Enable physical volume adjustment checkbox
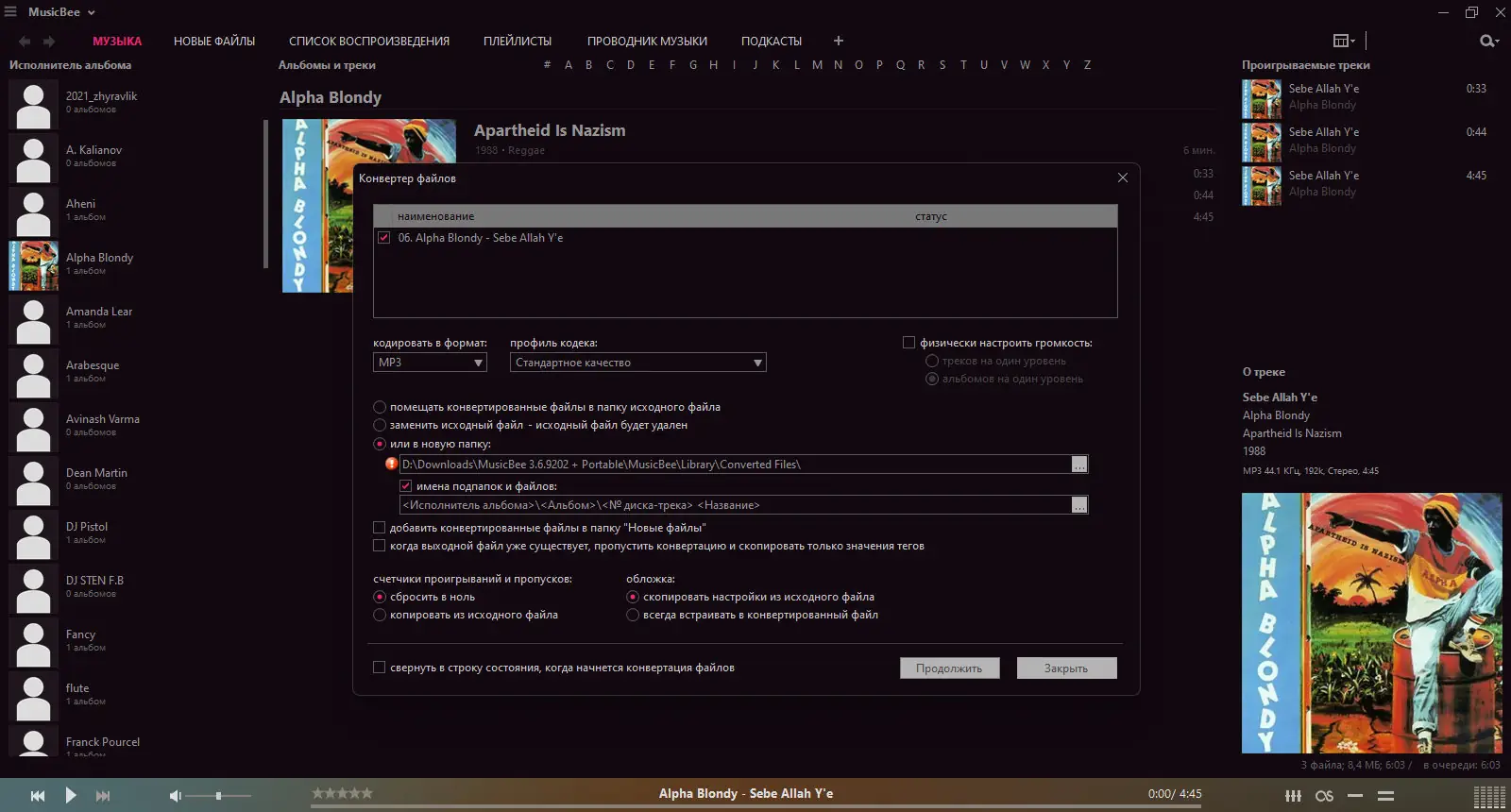Viewport: 1511px width, 812px height. (908, 343)
